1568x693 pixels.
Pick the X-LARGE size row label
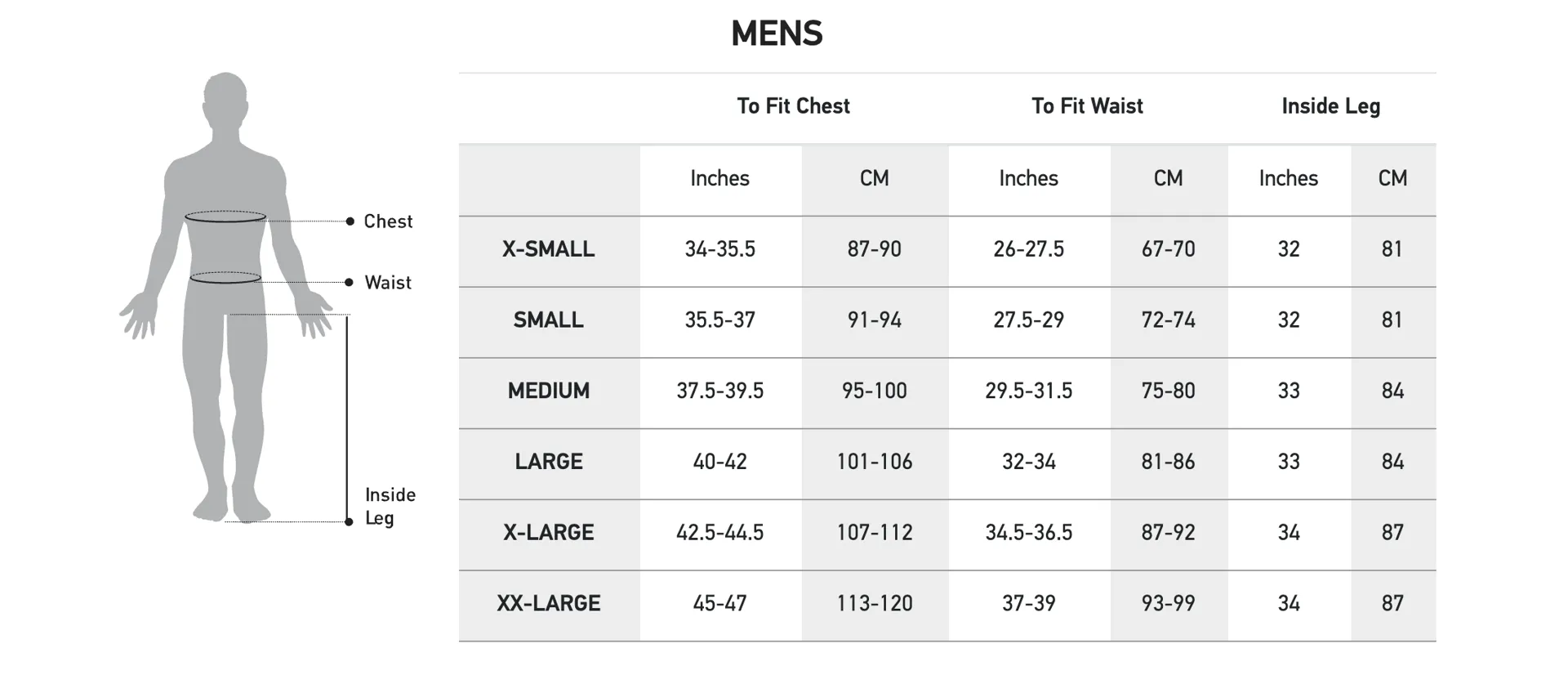click(x=548, y=533)
